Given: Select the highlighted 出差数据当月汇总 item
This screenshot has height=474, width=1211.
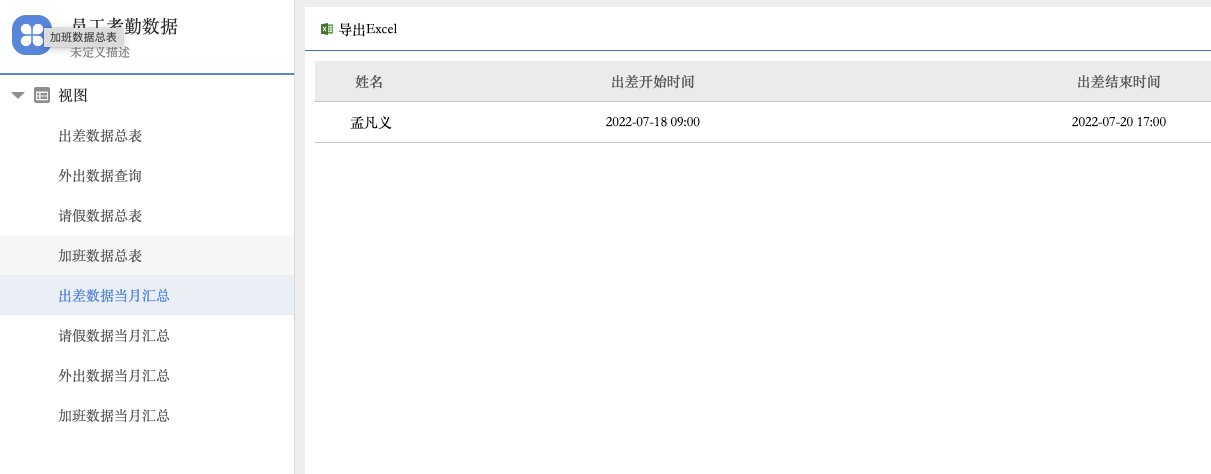Looking at the screenshot, I should pos(114,296).
